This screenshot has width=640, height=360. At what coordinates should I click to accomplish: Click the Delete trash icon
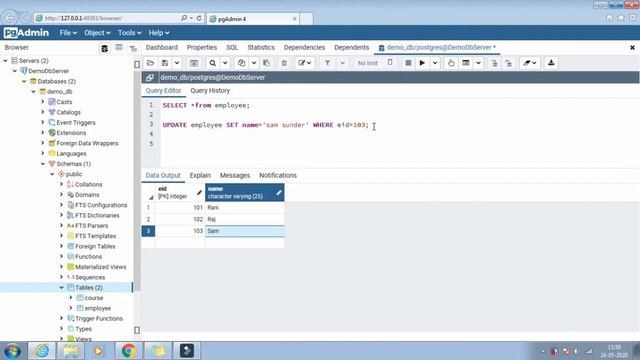pos(284,63)
